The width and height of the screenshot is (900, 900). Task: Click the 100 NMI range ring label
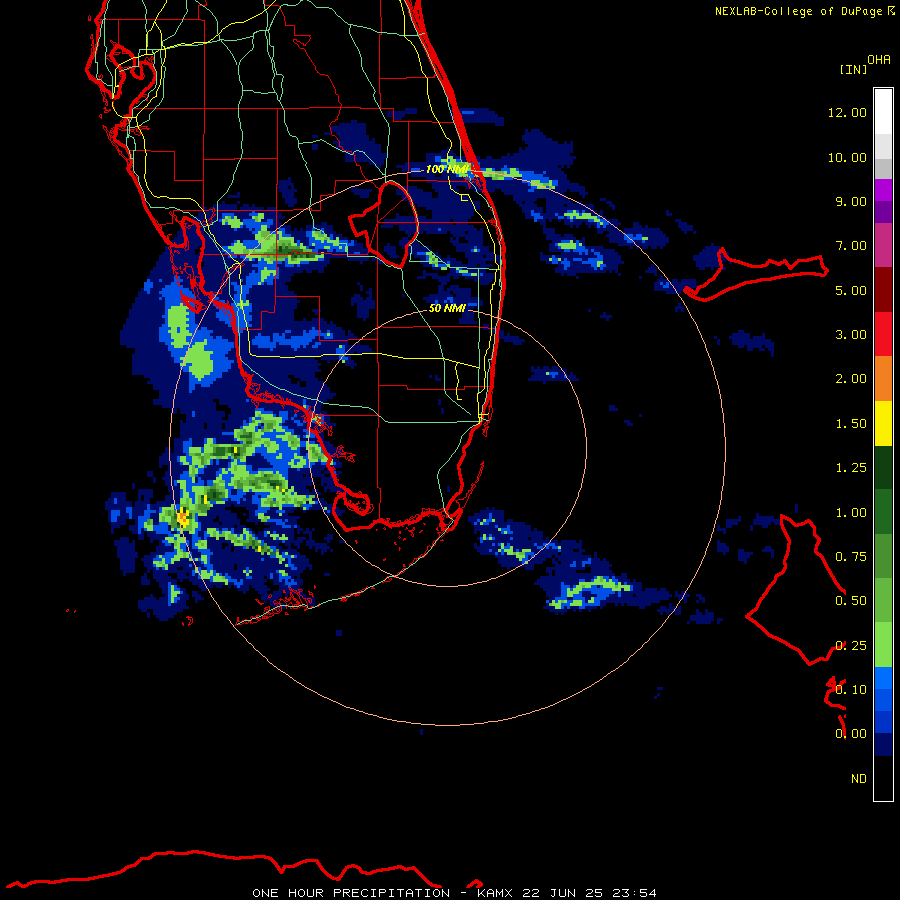(447, 169)
